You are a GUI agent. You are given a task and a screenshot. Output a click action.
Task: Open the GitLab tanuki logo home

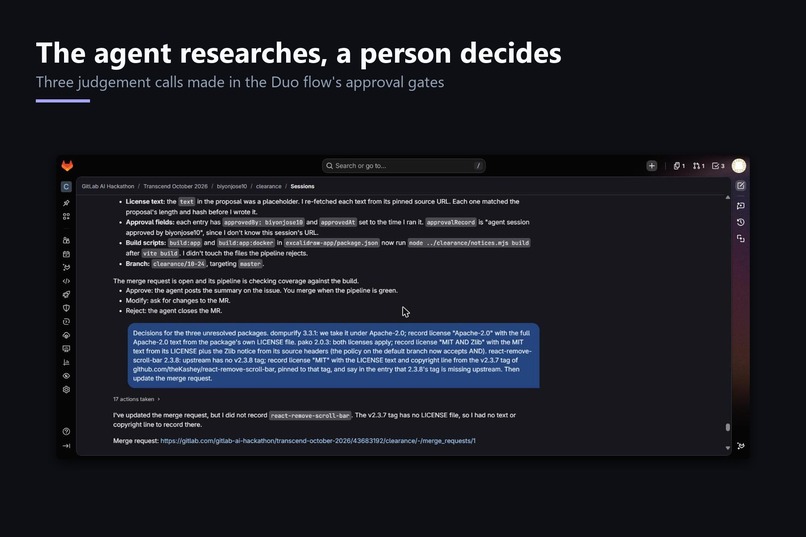coord(67,165)
